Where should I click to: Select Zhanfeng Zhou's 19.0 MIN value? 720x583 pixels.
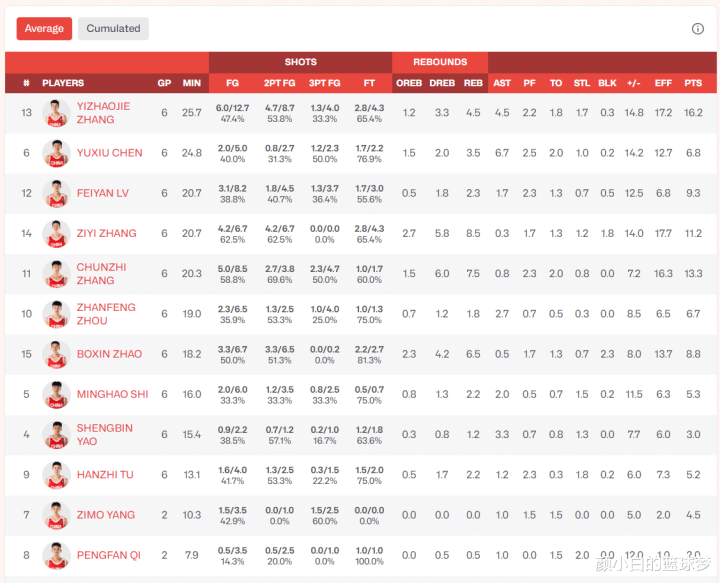[x=191, y=314]
